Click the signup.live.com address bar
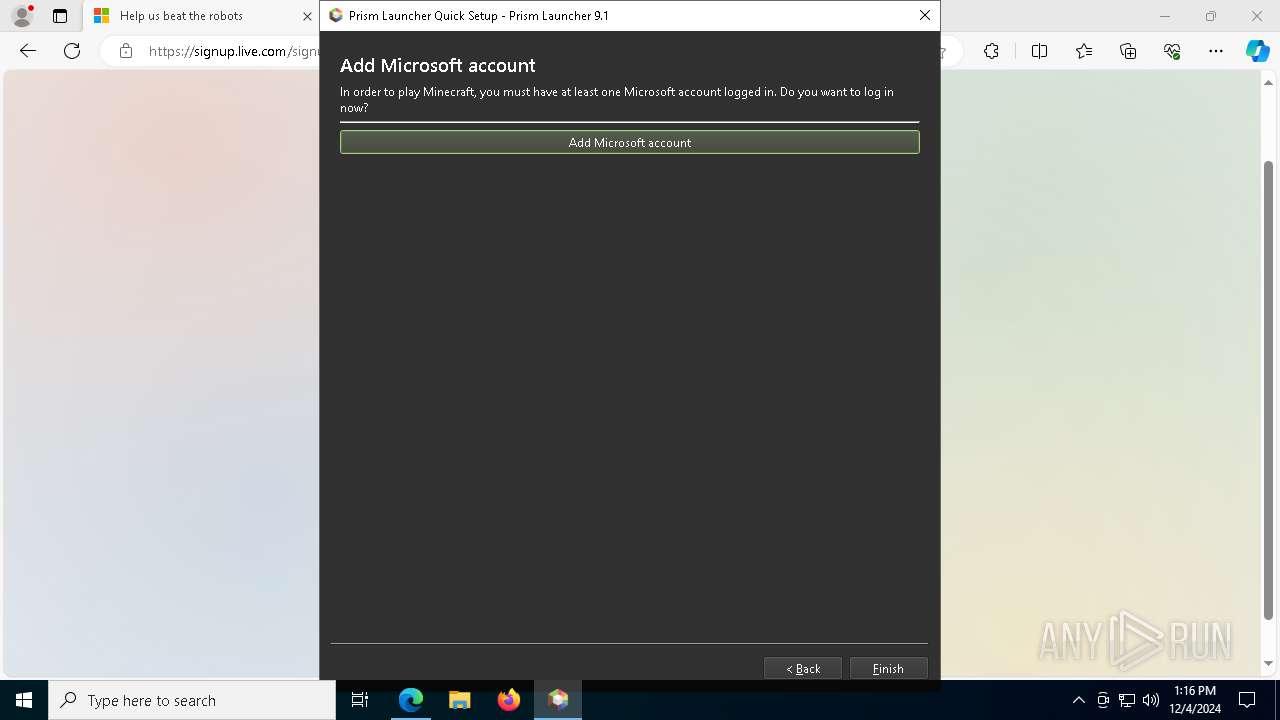1280x720 pixels. click(x=233, y=51)
